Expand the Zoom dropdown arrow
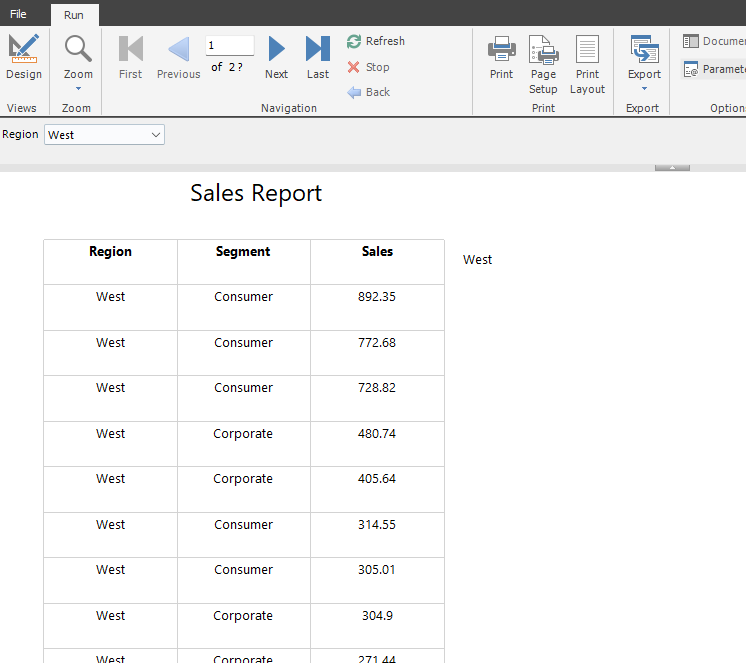Screen dimensions: 746x663 (x=79, y=88)
